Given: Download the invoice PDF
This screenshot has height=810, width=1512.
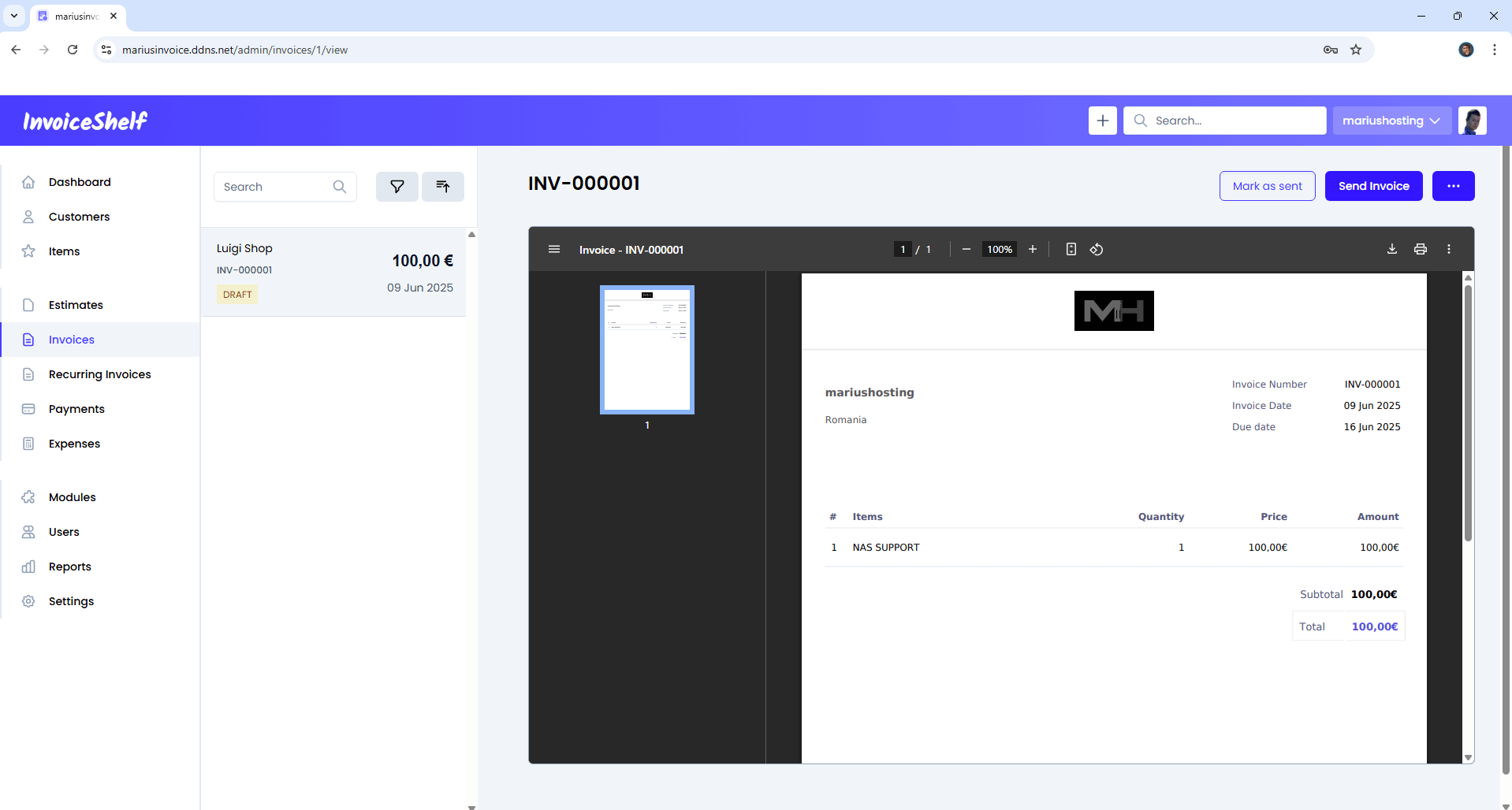Looking at the screenshot, I should point(1392,249).
